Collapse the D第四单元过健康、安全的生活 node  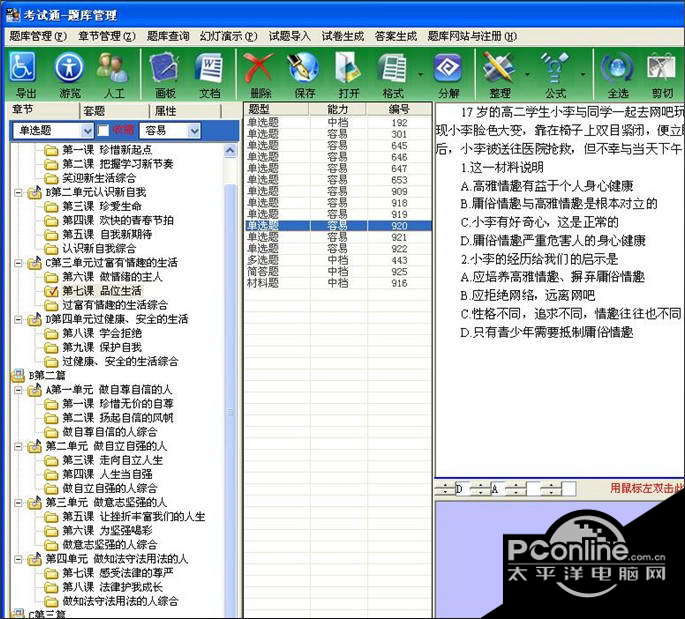point(18,319)
